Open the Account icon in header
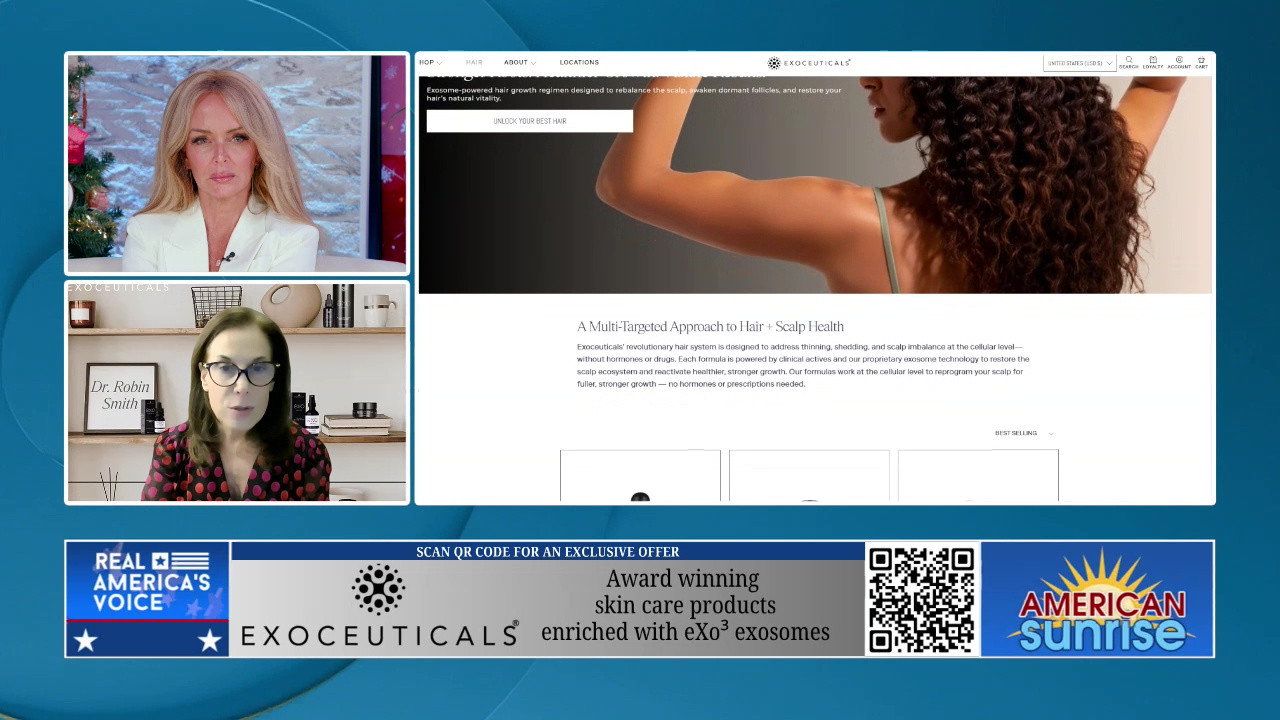Viewport: 1280px width, 720px height. pos(1179,62)
